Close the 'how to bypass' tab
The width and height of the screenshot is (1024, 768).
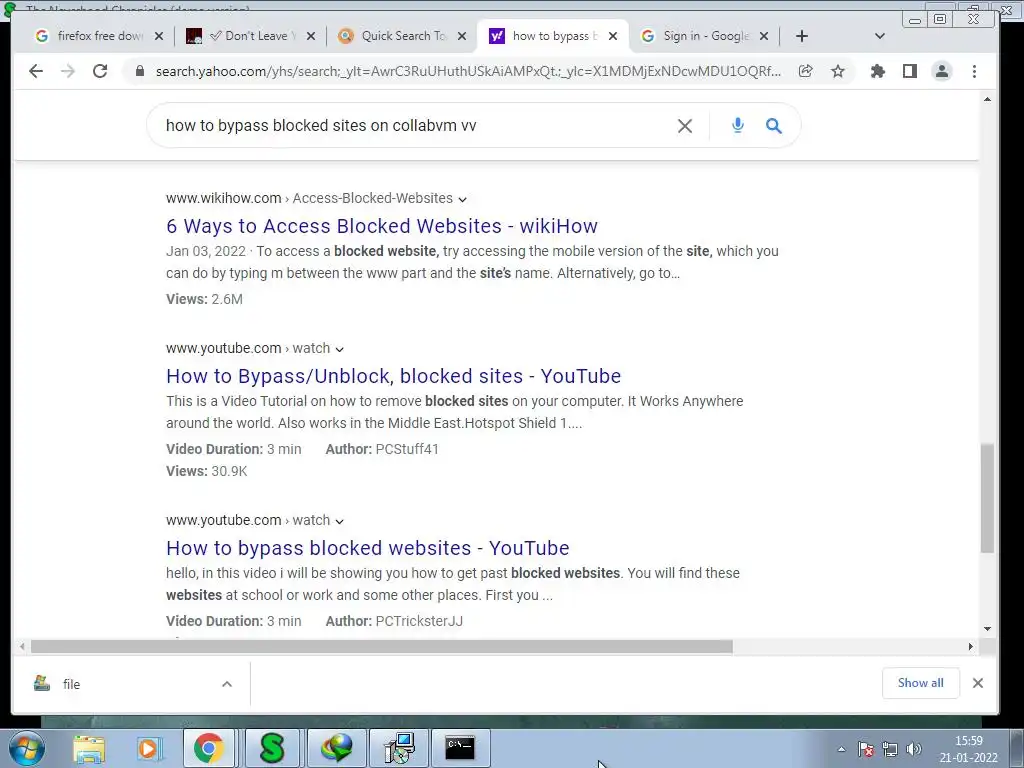(x=613, y=36)
